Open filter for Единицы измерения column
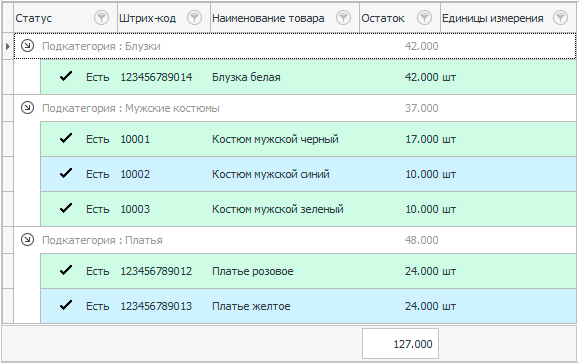The image size is (579, 364). click(560, 17)
